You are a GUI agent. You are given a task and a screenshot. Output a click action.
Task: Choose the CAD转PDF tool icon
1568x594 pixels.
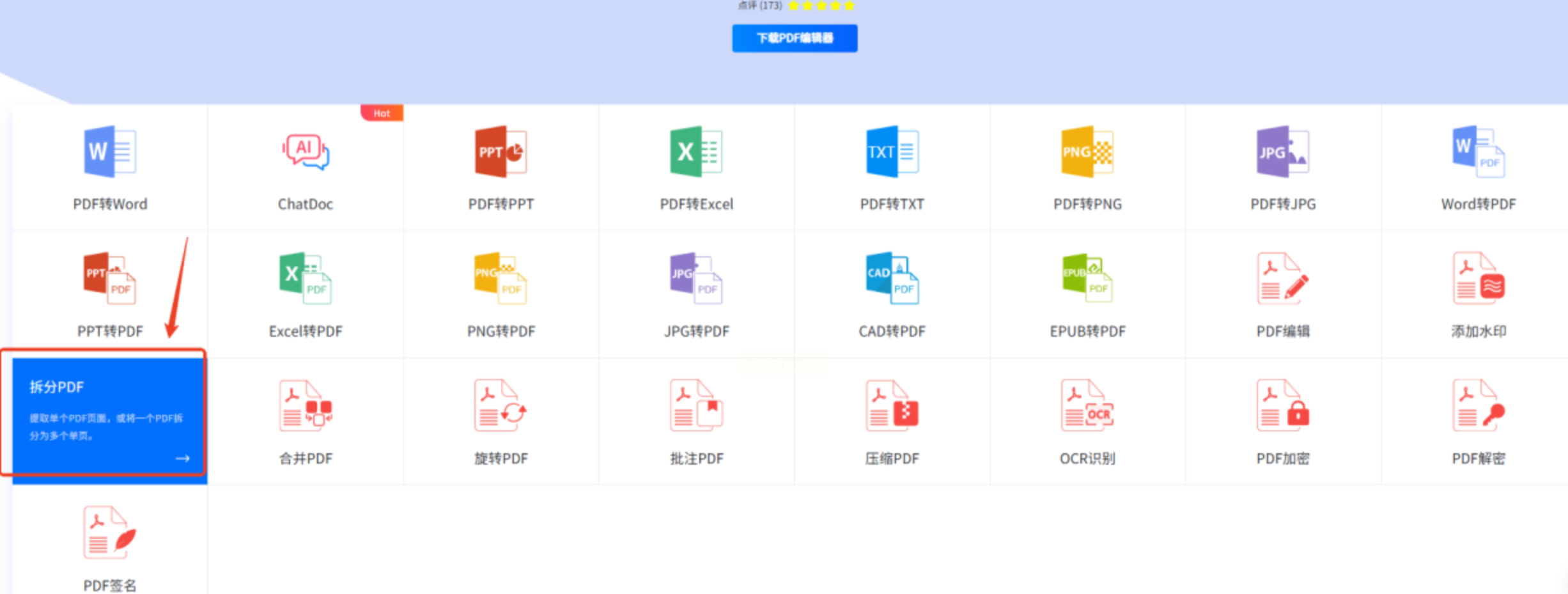point(892,278)
